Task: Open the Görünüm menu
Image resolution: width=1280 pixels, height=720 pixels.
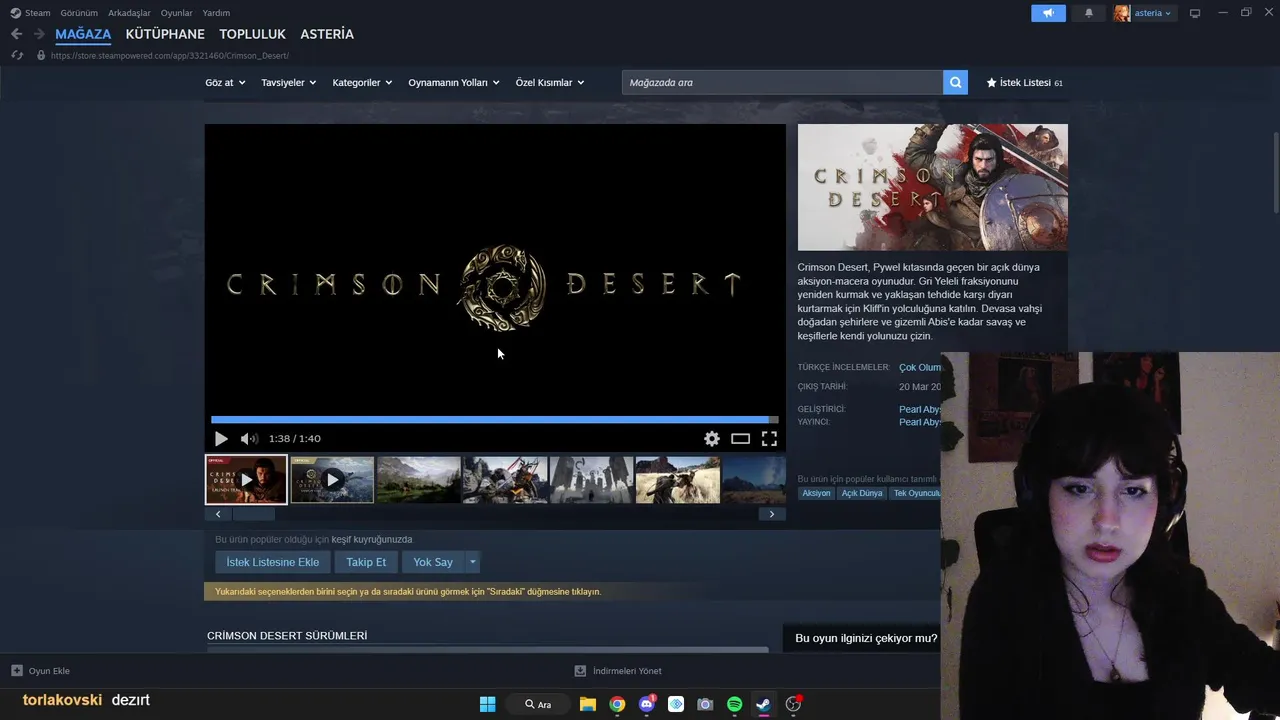Action: tap(79, 13)
